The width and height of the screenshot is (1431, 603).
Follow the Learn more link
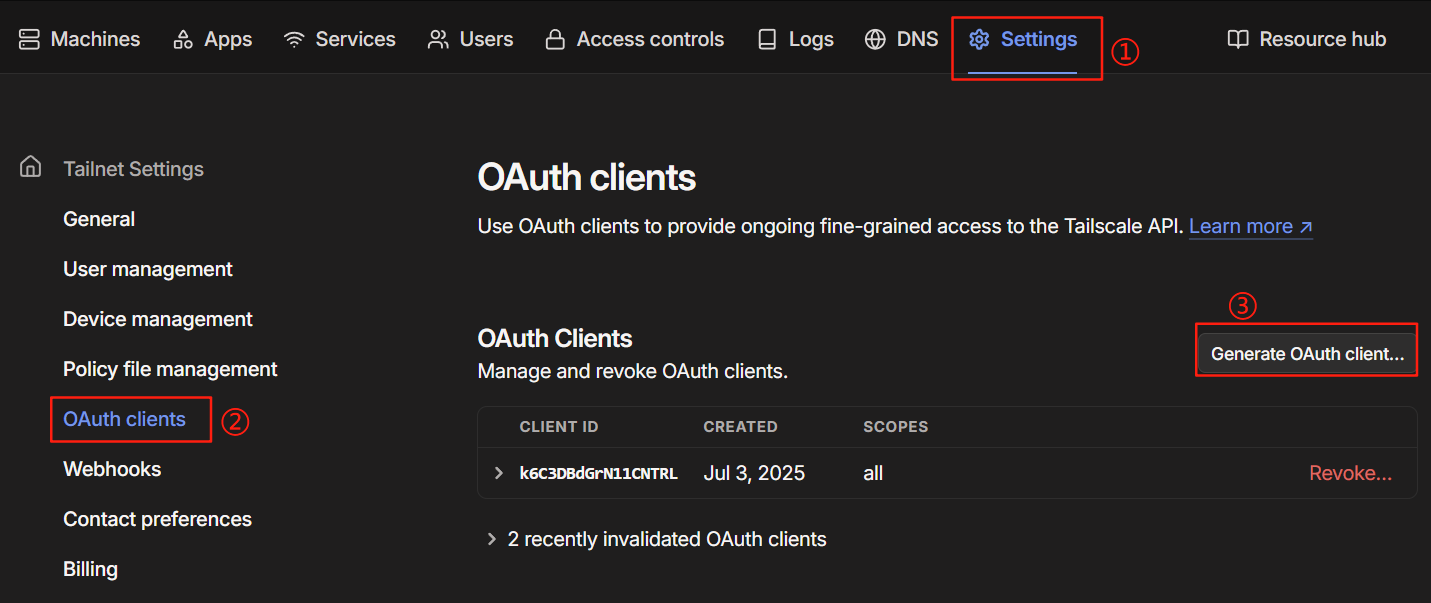click(1251, 227)
